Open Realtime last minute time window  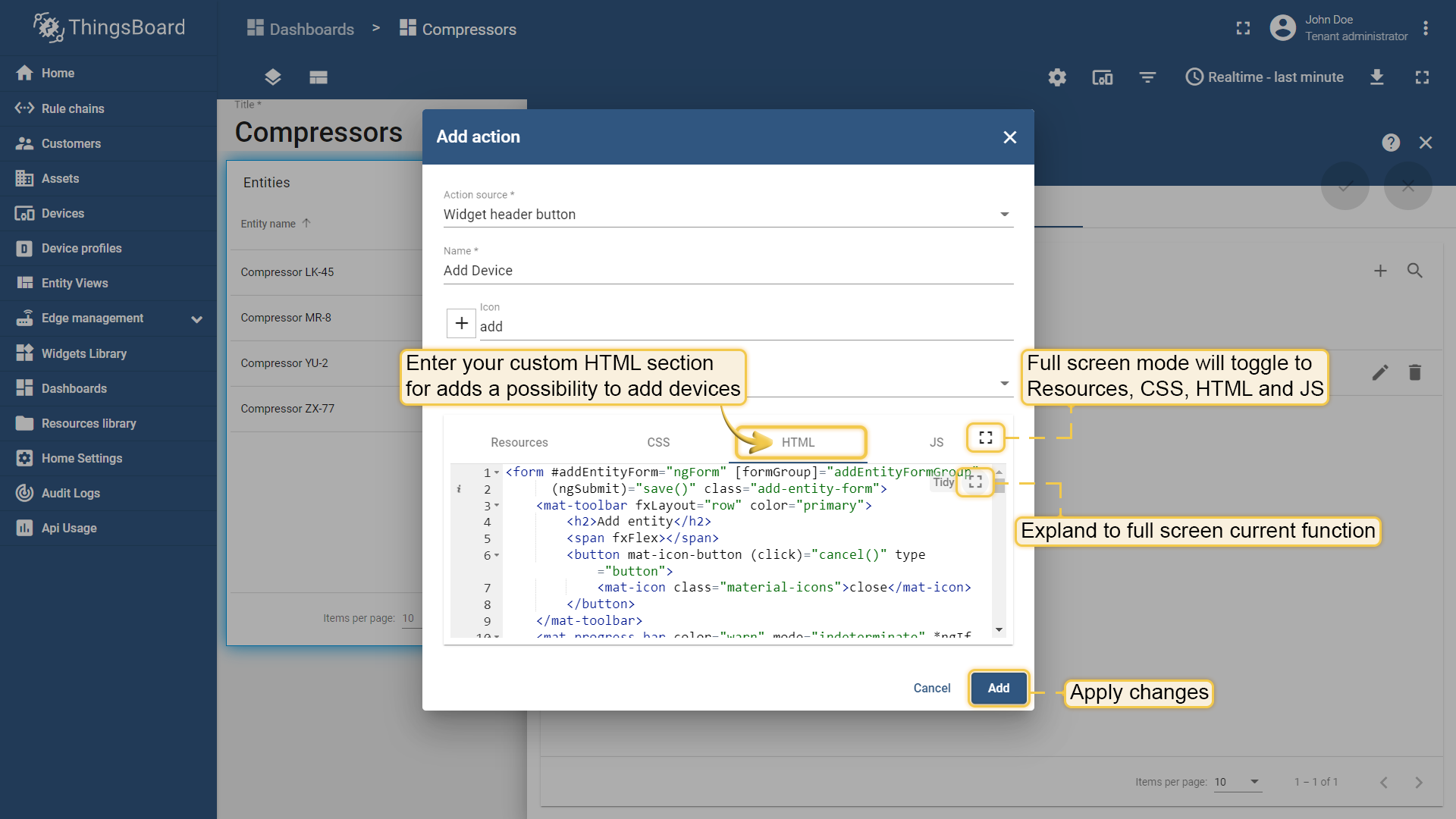click(x=1265, y=77)
